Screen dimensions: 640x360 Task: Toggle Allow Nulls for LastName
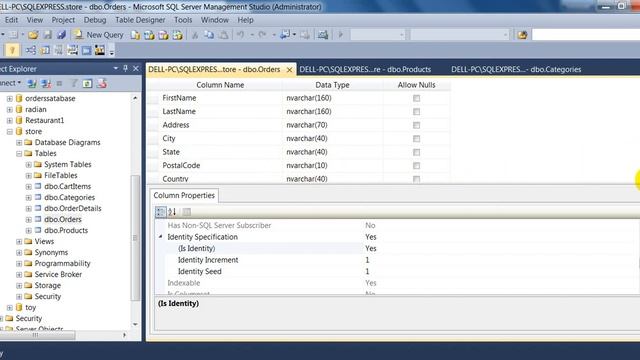tap(416, 112)
